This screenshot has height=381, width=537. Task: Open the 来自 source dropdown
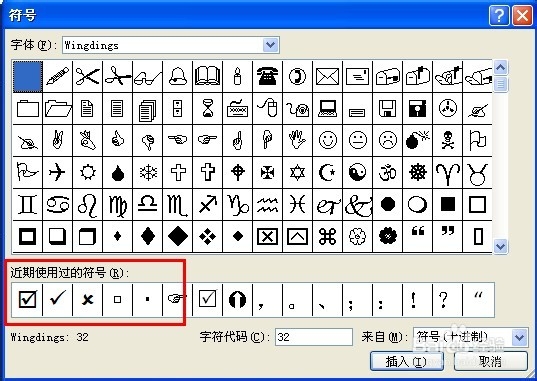pyautogui.click(x=520, y=337)
